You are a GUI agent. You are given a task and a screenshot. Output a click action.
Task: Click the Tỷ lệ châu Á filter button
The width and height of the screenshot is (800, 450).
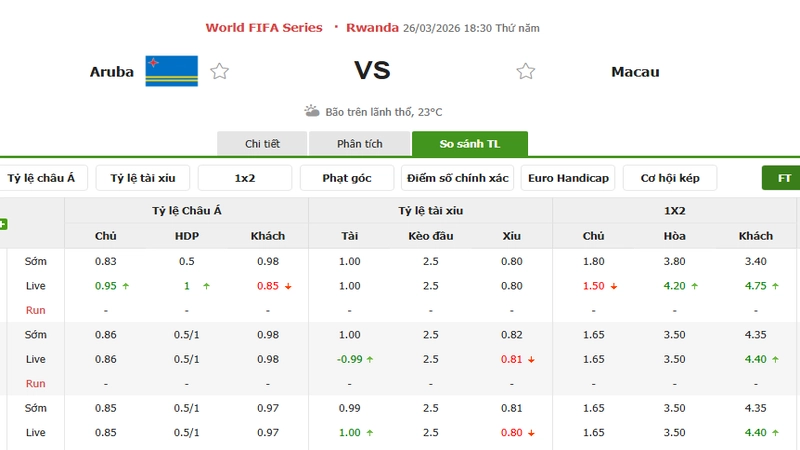(42, 178)
